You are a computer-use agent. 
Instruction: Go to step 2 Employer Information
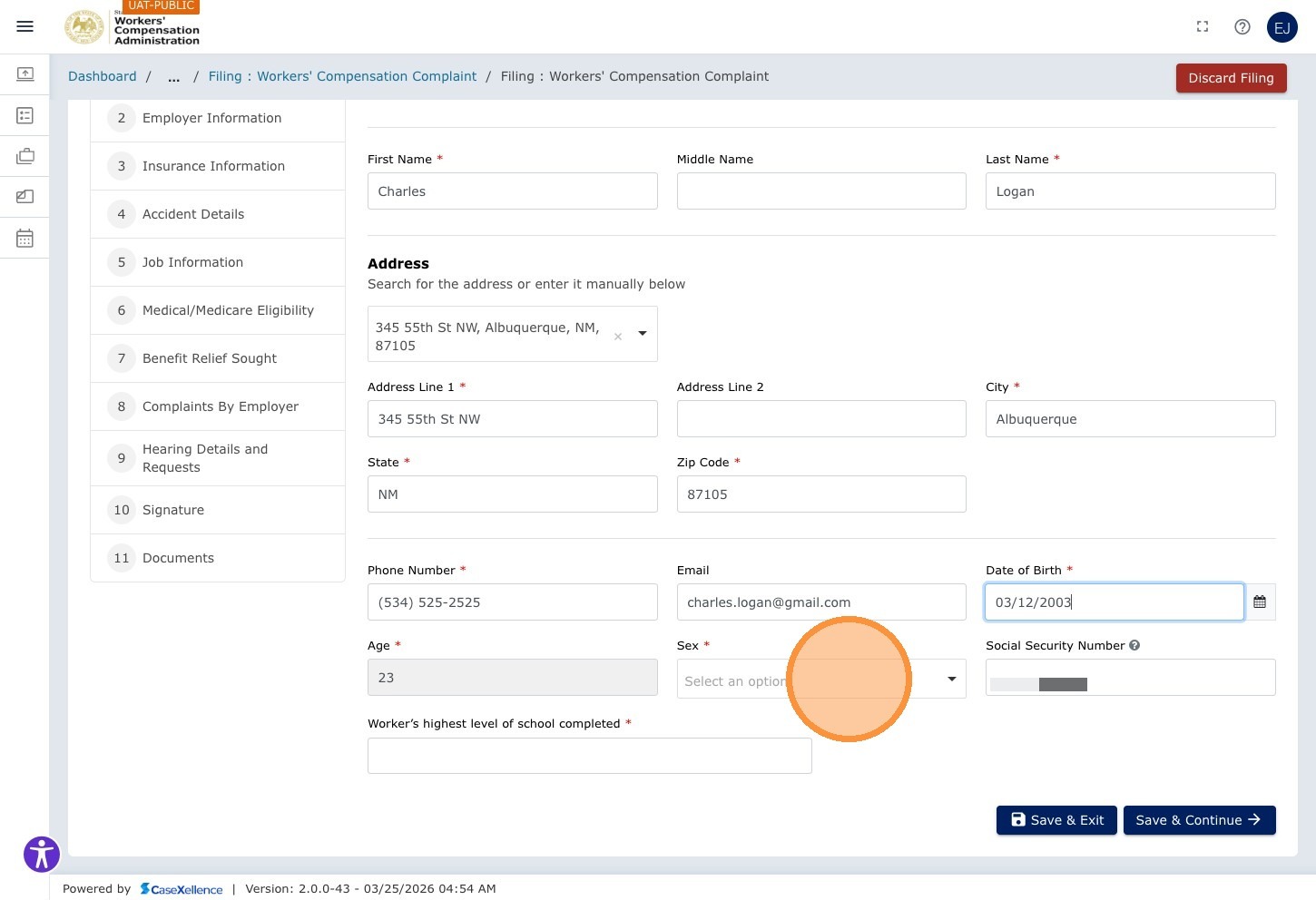click(218, 118)
